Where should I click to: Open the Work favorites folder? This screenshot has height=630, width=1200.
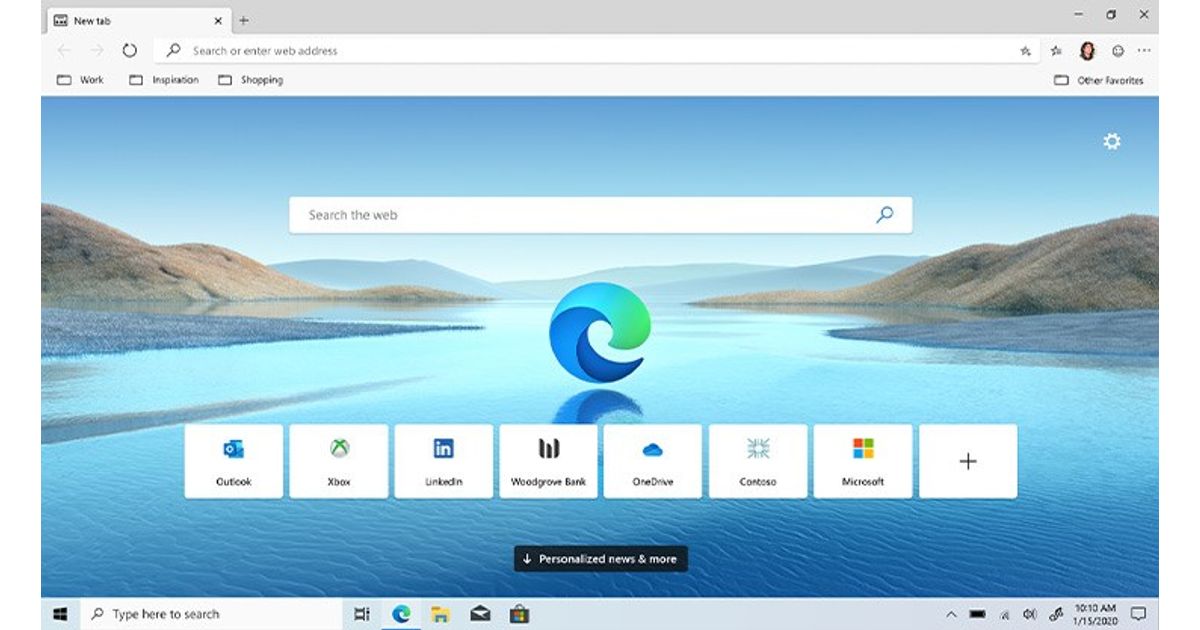pyautogui.click(x=81, y=80)
